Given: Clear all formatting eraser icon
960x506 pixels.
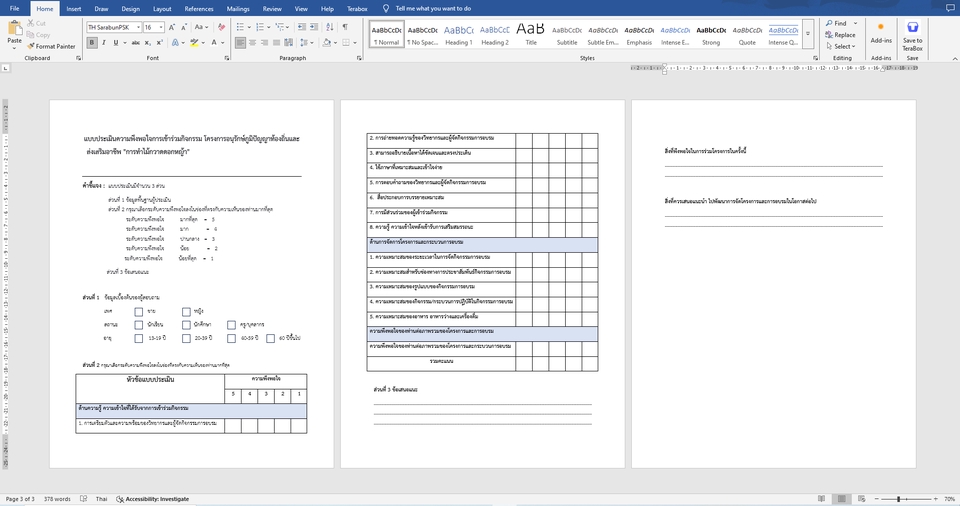Looking at the screenshot, I should pyautogui.click(x=221, y=27).
